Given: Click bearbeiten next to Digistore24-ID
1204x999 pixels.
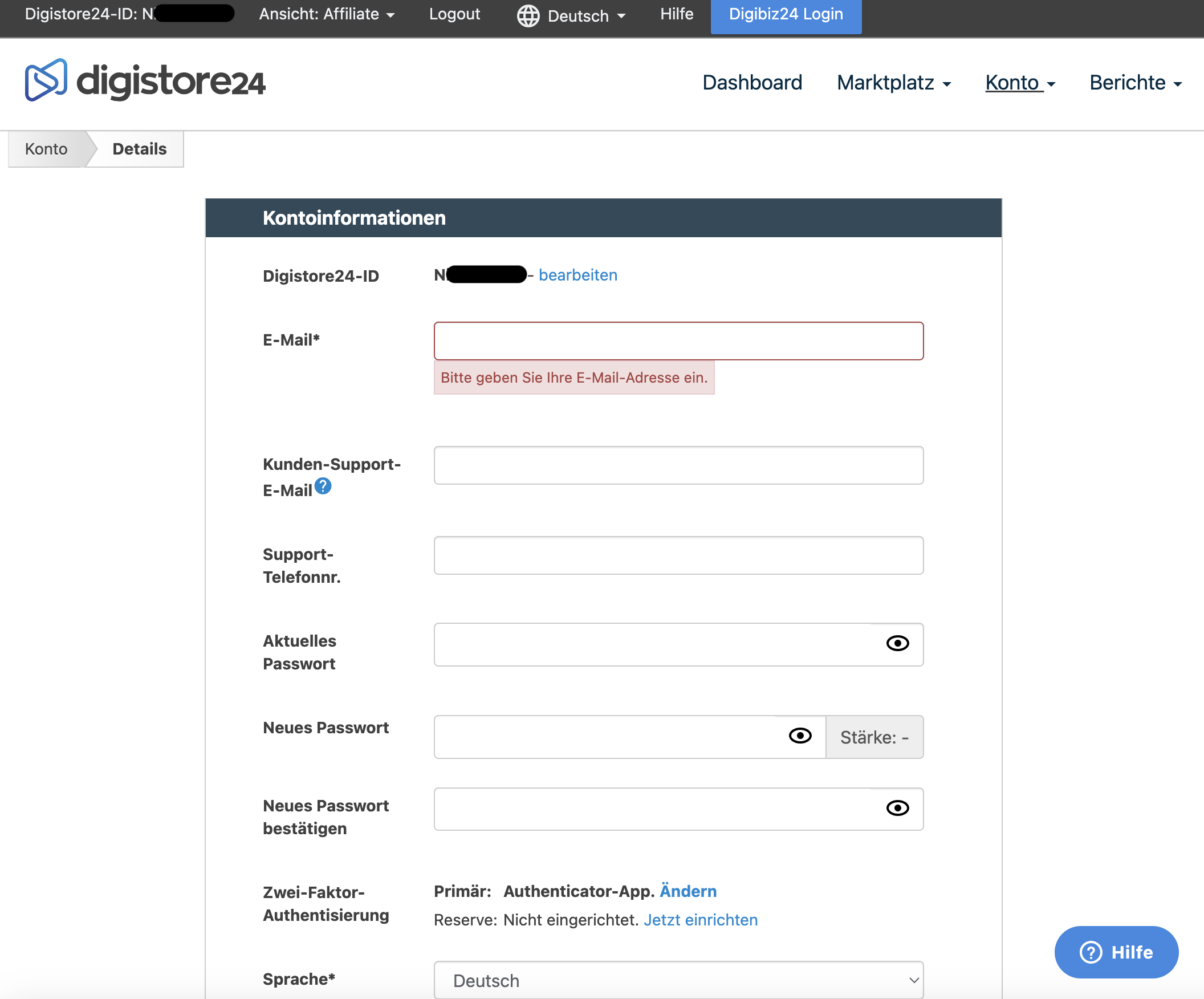Looking at the screenshot, I should (578, 275).
